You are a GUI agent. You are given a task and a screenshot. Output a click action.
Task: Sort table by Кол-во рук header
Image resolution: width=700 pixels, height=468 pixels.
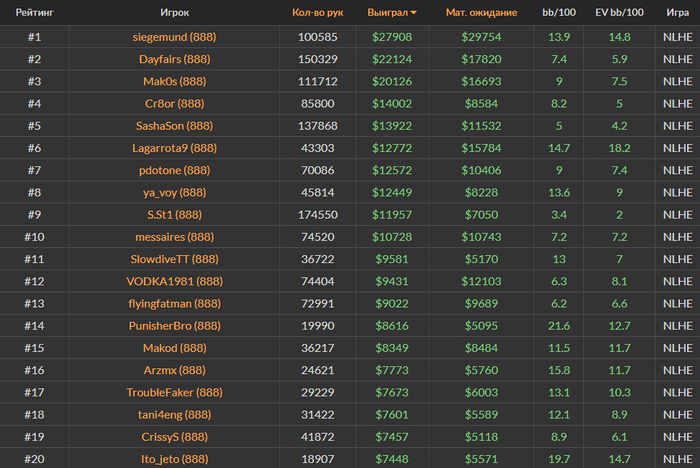(317, 13)
